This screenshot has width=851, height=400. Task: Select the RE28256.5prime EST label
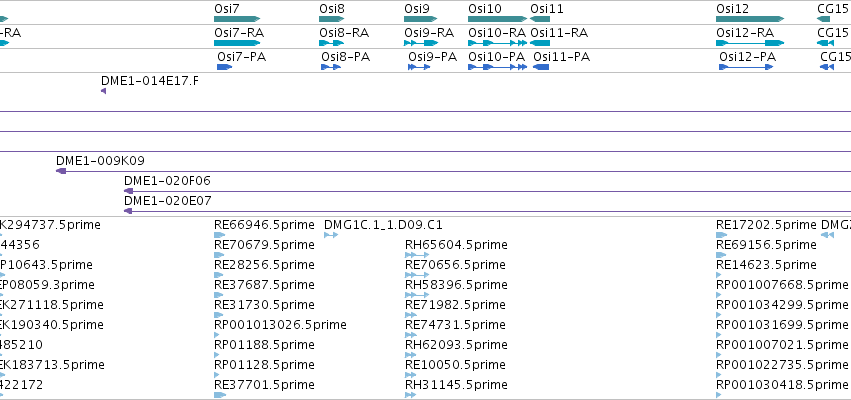tap(264, 265)
